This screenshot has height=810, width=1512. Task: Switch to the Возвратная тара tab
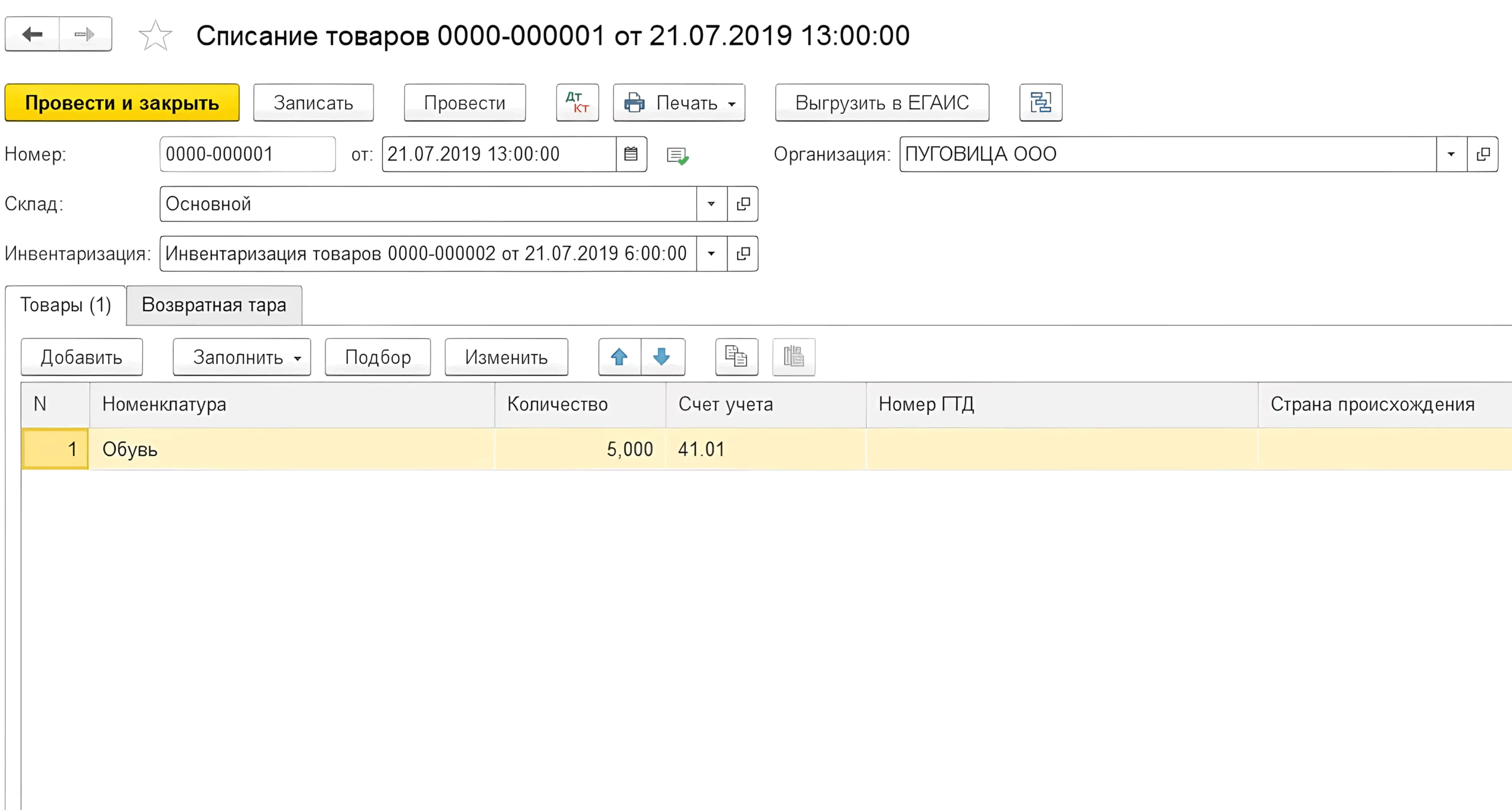214,305
